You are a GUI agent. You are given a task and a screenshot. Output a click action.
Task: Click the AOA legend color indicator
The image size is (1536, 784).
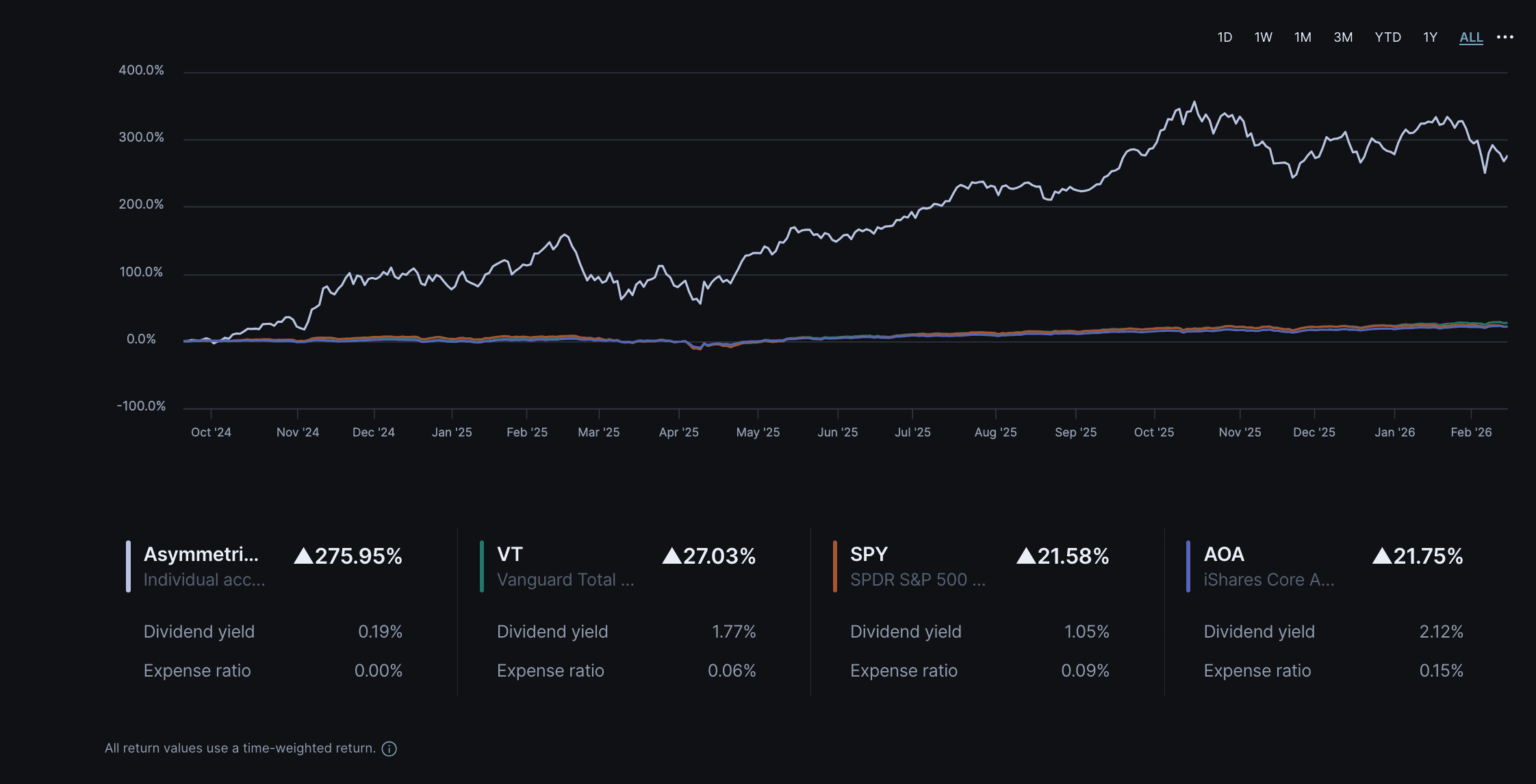(1190, 565)
